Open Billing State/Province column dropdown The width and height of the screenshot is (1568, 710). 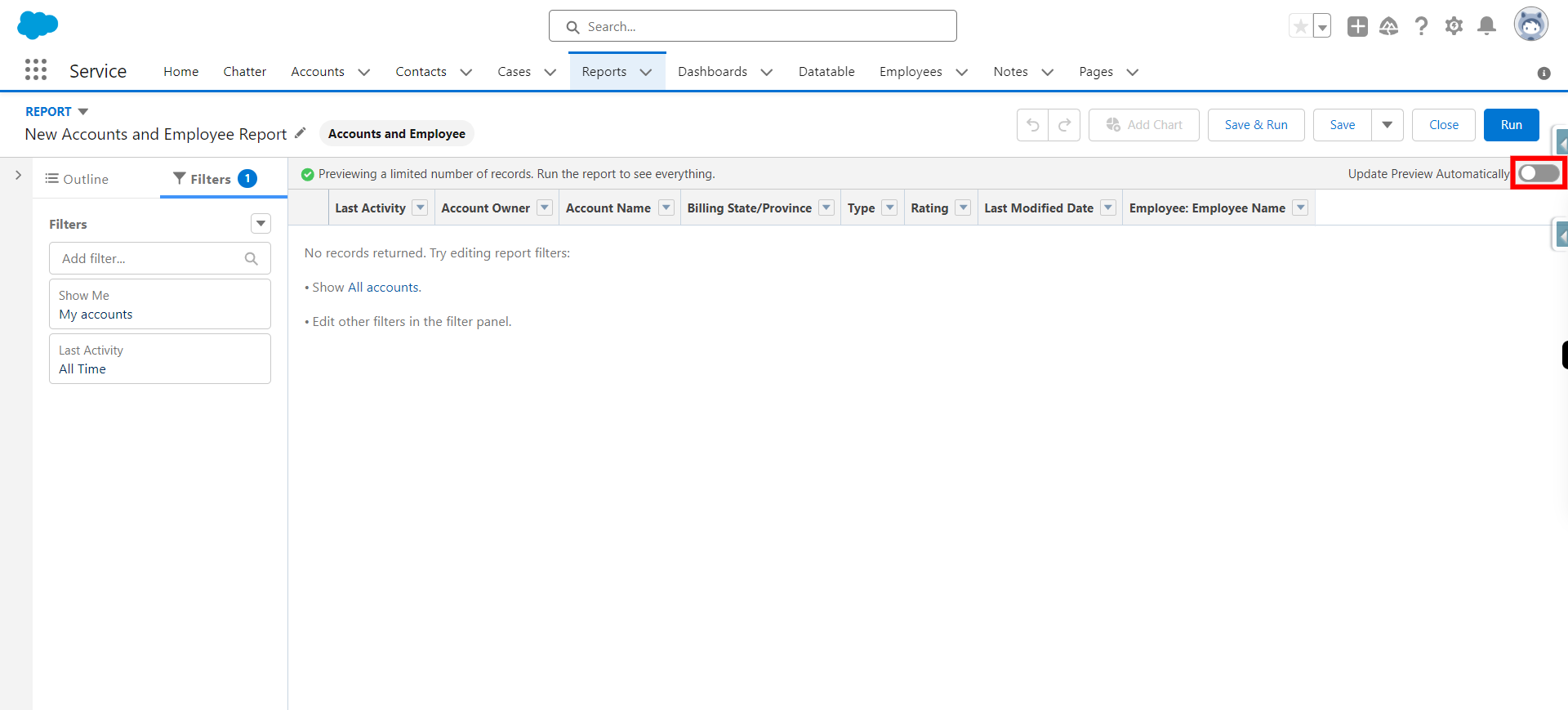tap(826, 208)
